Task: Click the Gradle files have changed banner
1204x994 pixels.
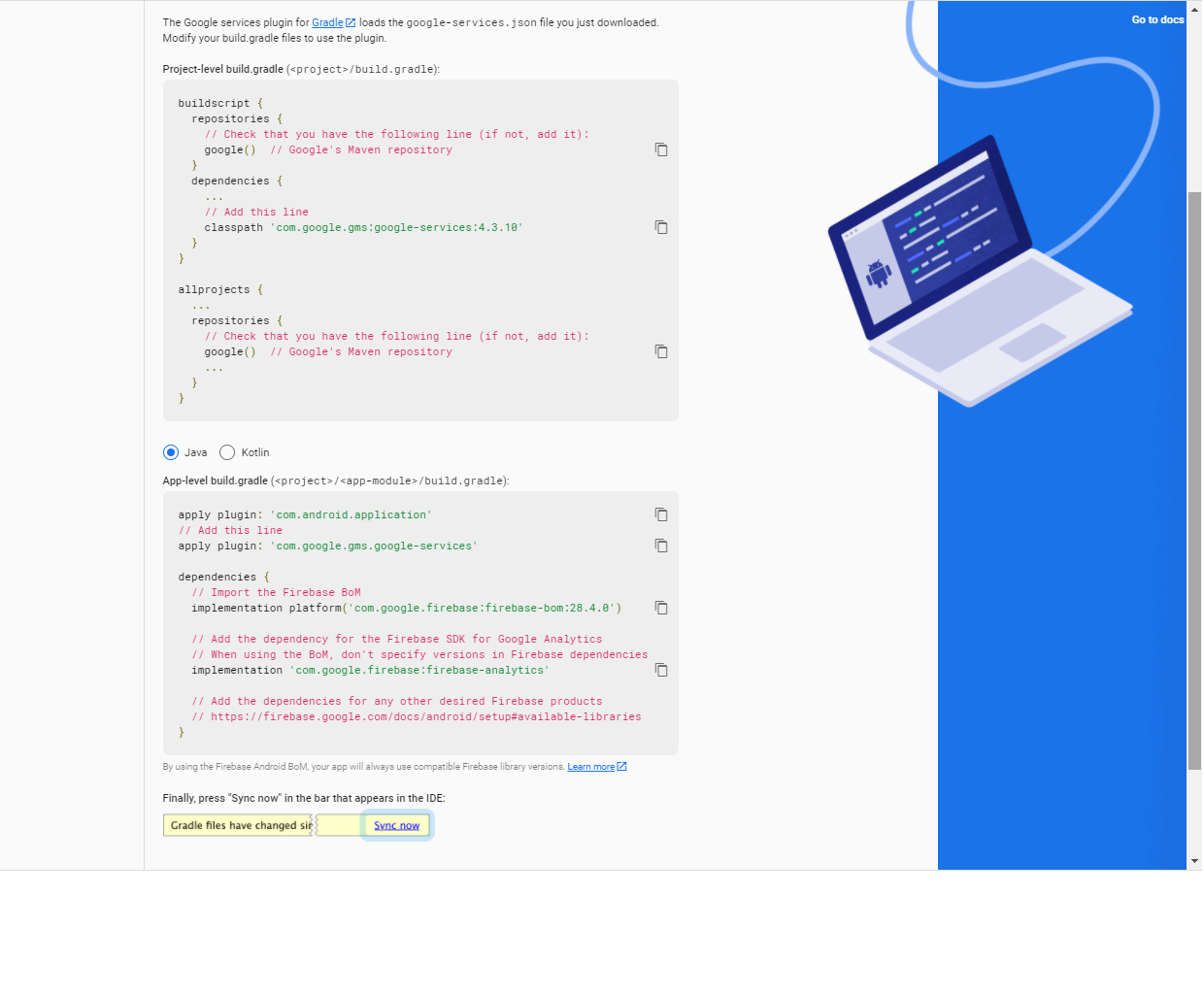Action: (239, 826)
